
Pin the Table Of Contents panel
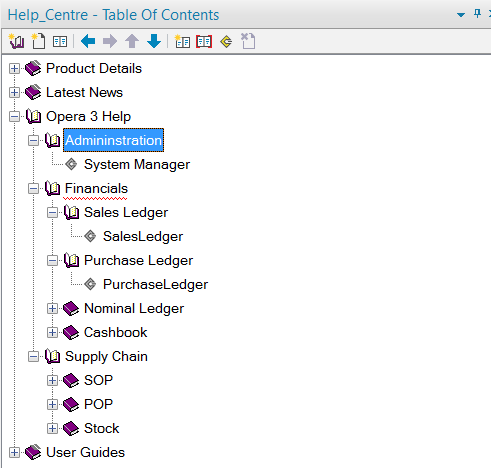(x=477, y=14)
